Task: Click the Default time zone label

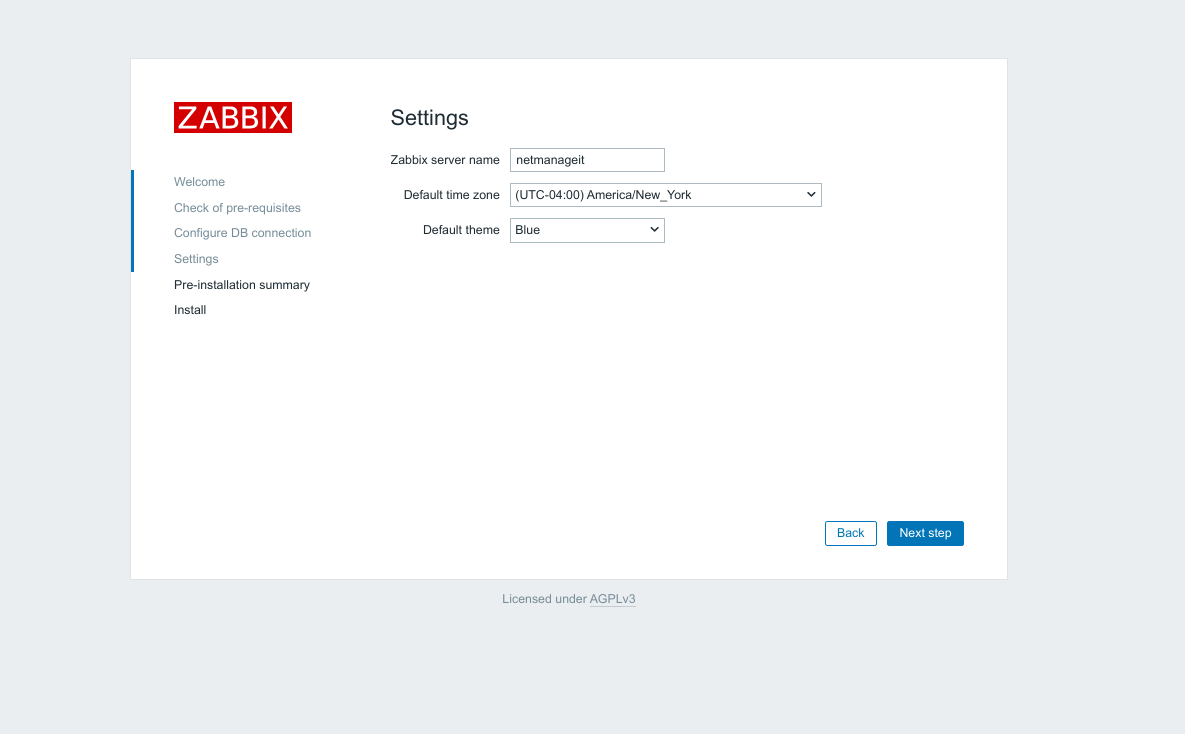Action: 451,195
